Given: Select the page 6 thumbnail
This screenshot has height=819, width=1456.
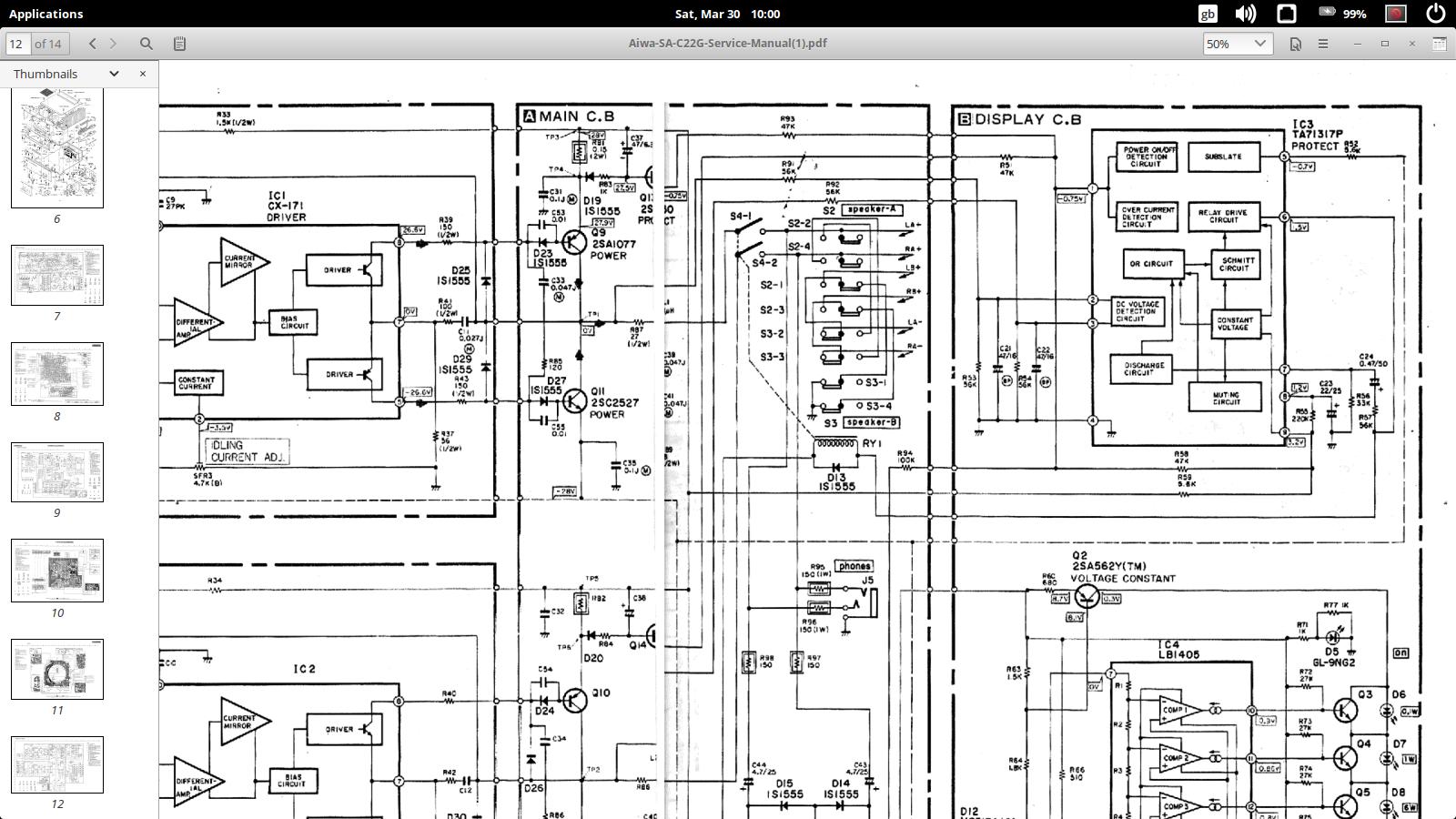Looking at the screenshot, I should coord(57,148).
